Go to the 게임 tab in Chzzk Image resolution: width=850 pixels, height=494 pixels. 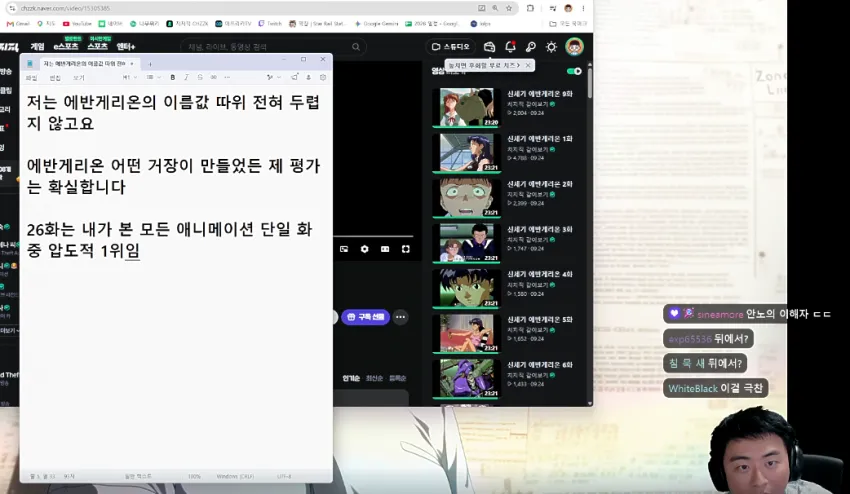37,47
